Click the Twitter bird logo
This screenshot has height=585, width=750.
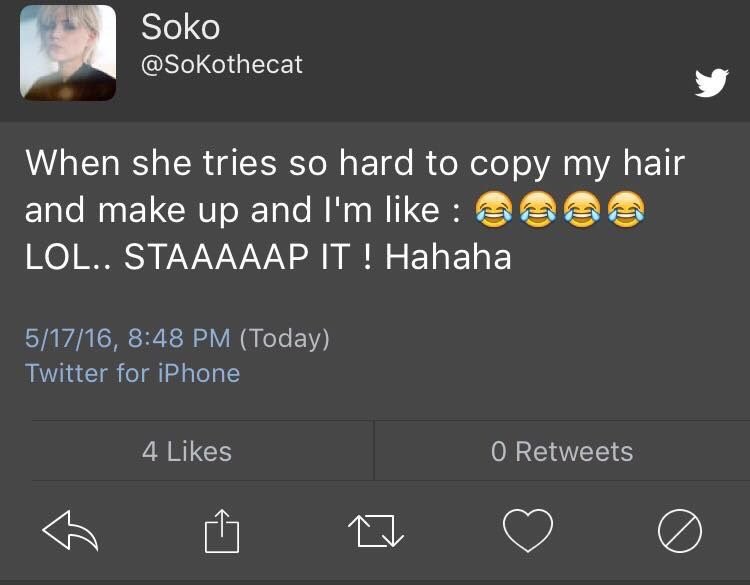[x=711, y=84]
